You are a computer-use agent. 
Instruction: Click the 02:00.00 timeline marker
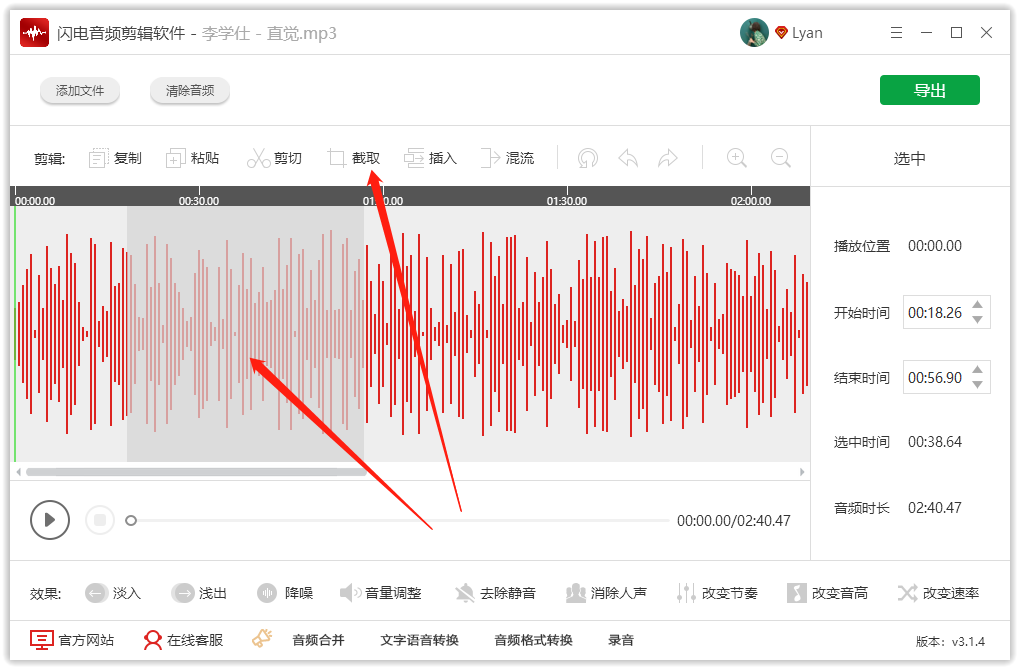click(751, 201)
